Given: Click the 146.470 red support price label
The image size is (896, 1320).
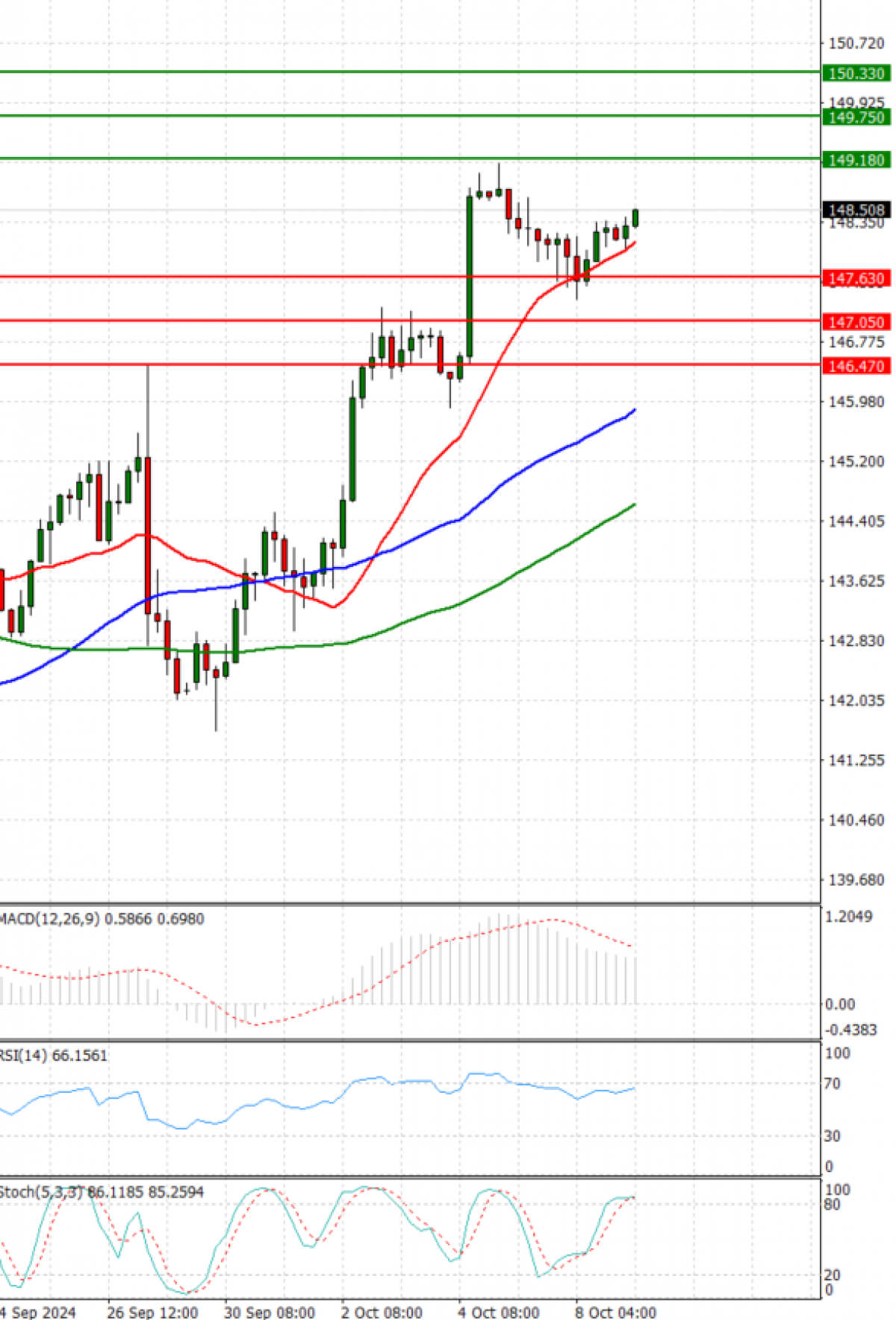Looking at the screenshot, I should tap(856, 366).
